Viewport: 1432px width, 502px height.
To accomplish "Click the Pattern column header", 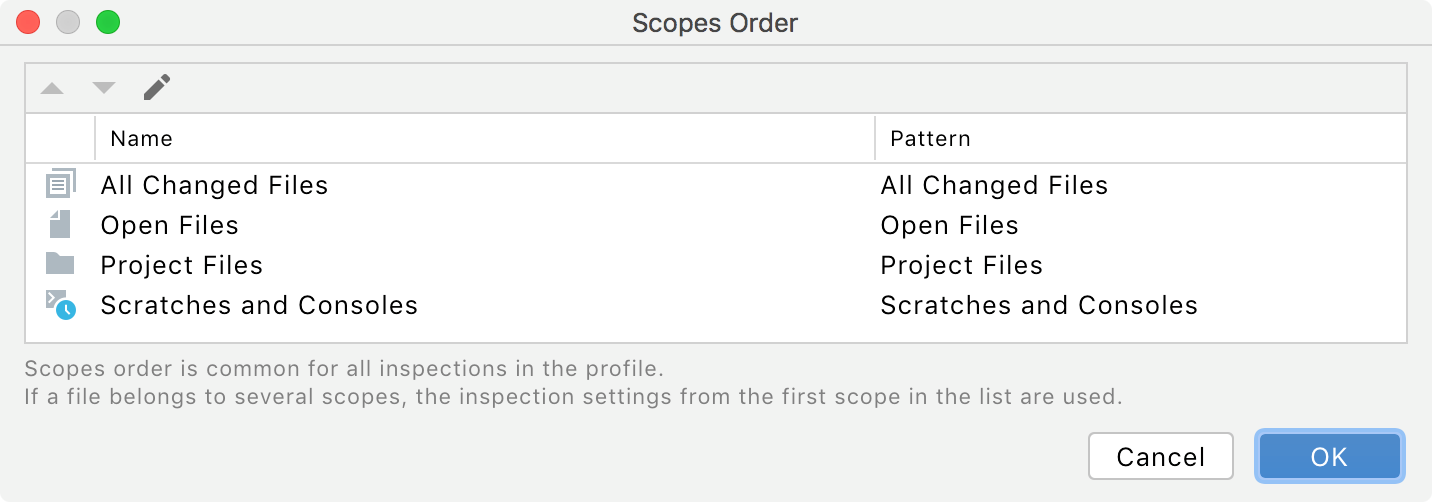I will (x=930, y=139).
